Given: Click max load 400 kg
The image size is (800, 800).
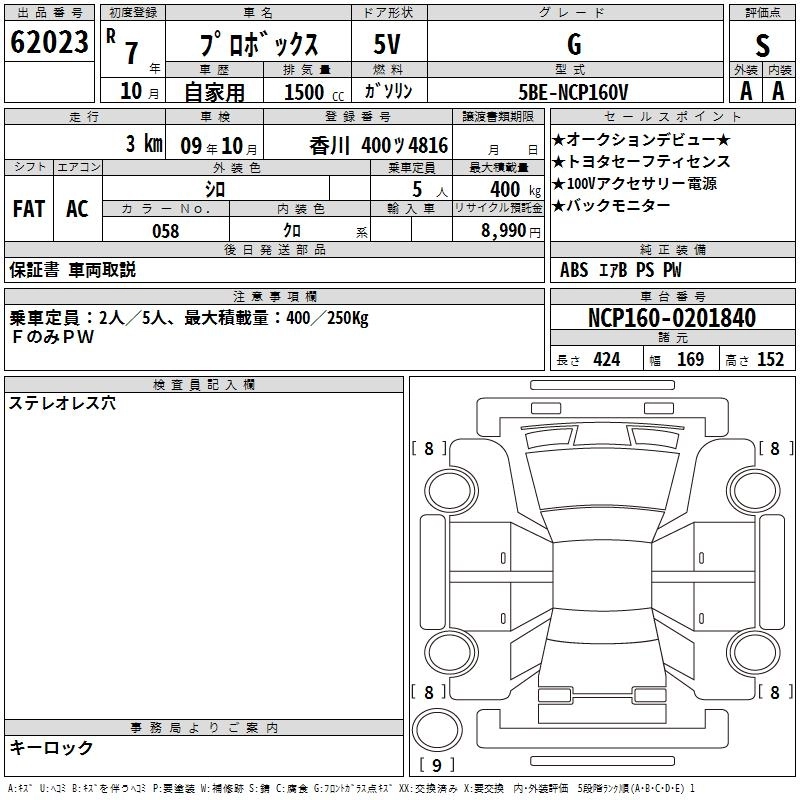Looking at the screenshot, I should pos(515,190).
